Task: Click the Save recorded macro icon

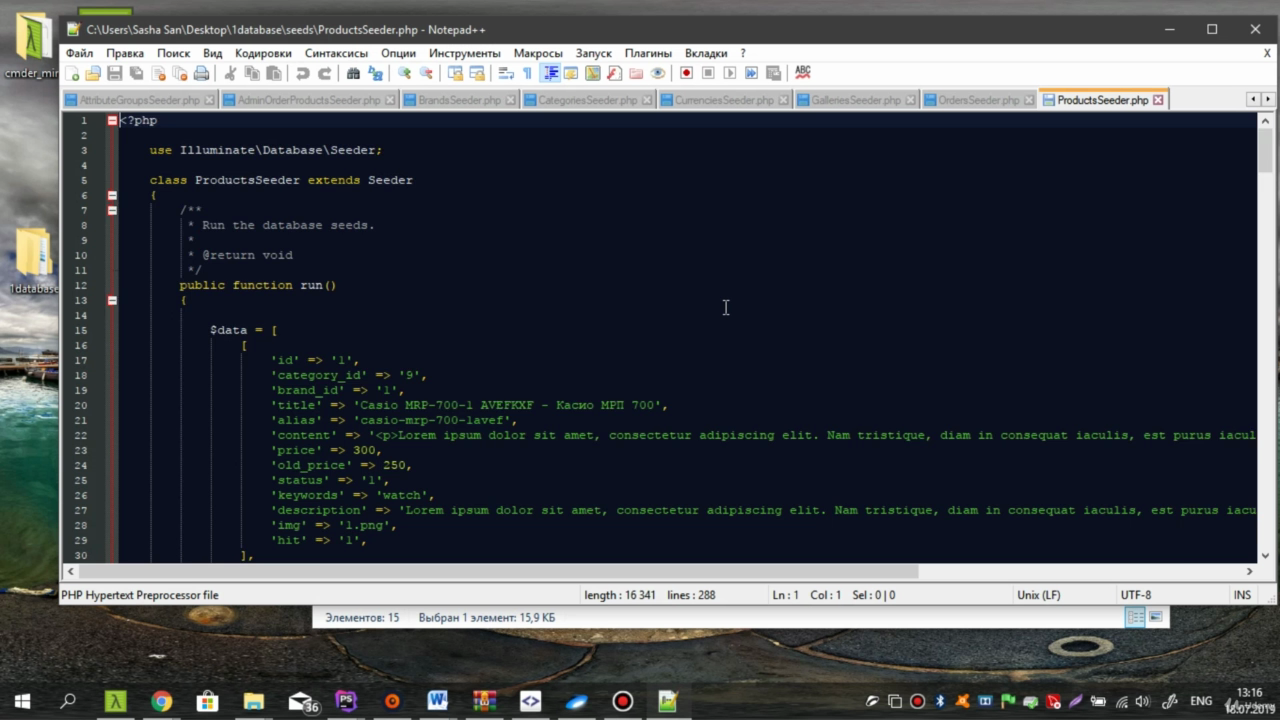Action: (x=773, y=73)
